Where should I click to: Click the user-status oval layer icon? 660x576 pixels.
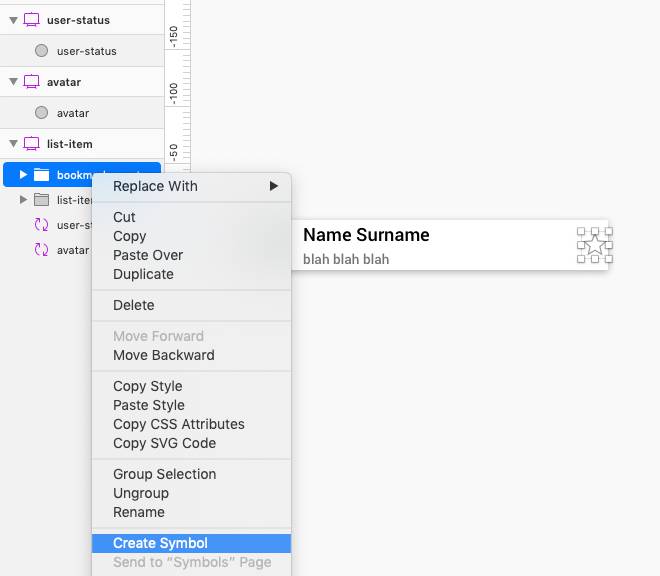pyautogui.click(x=41, y=51)
